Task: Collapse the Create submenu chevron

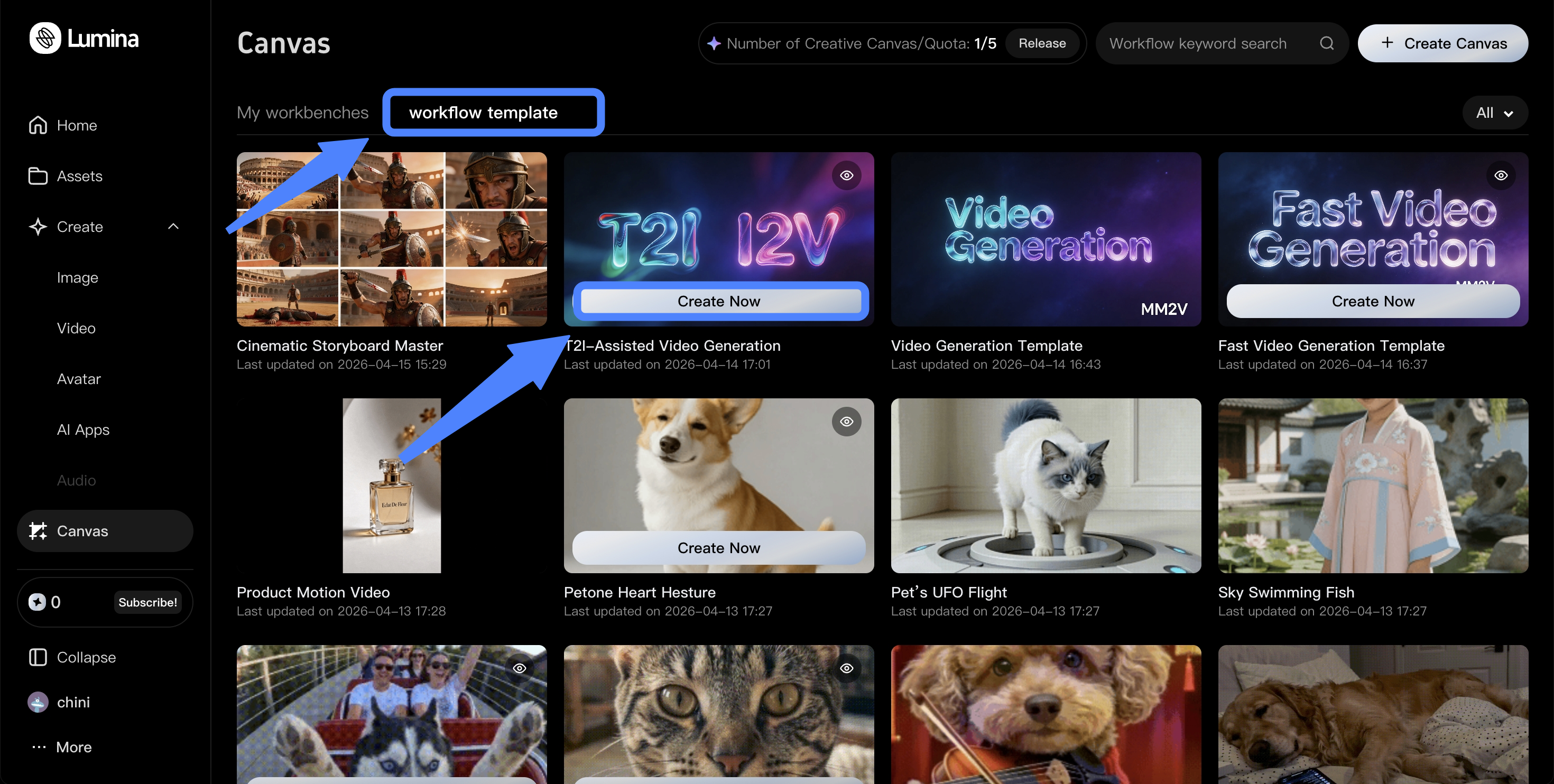Action: 173,226
